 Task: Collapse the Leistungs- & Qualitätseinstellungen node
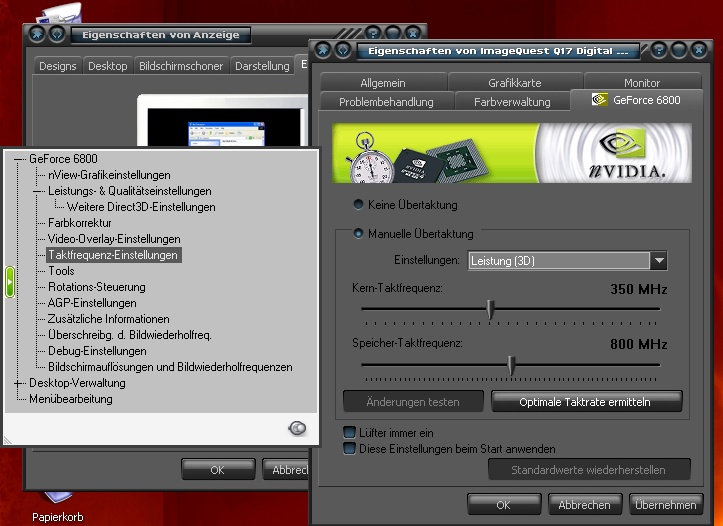[x=37, y=191]
